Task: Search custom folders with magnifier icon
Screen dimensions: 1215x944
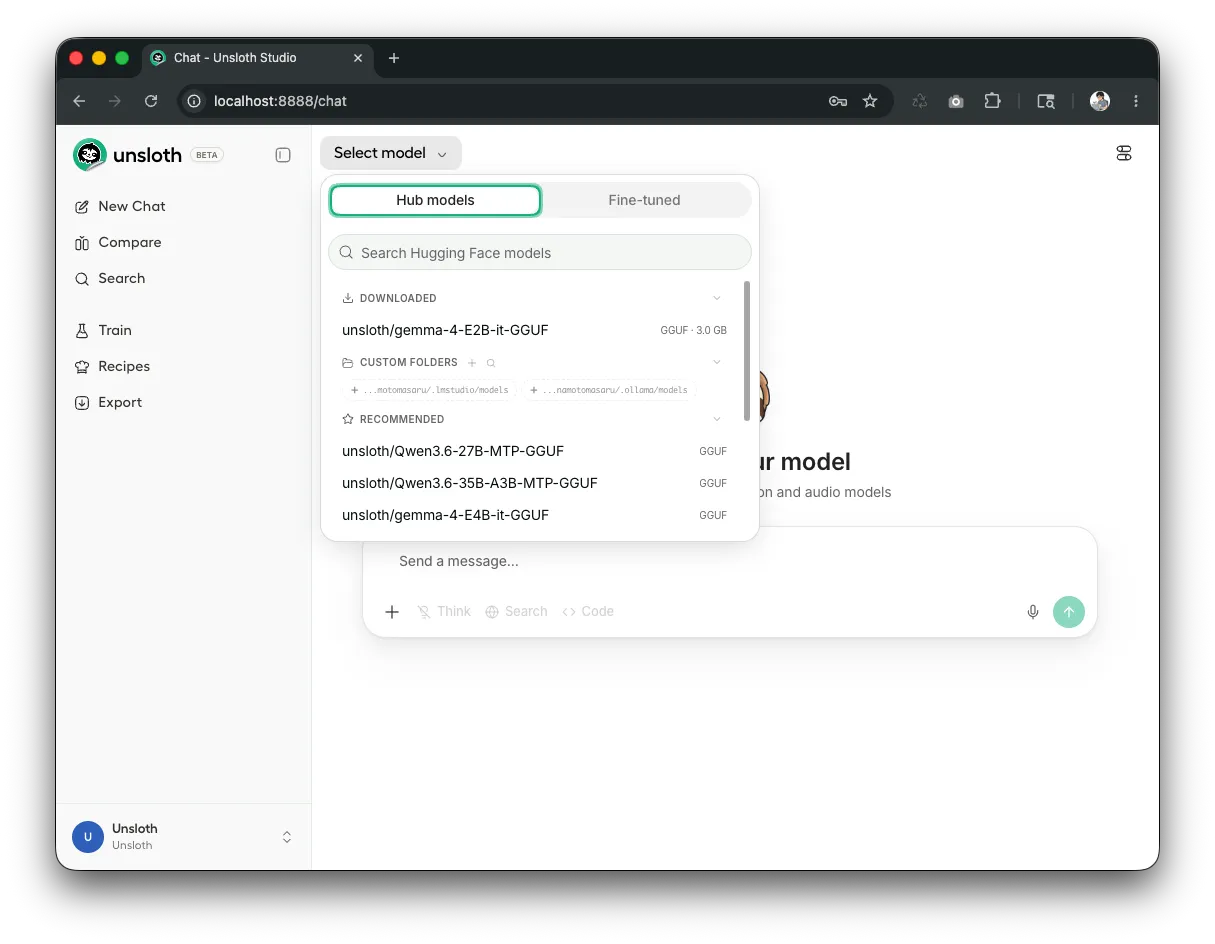Action: (x=491, y=363)
